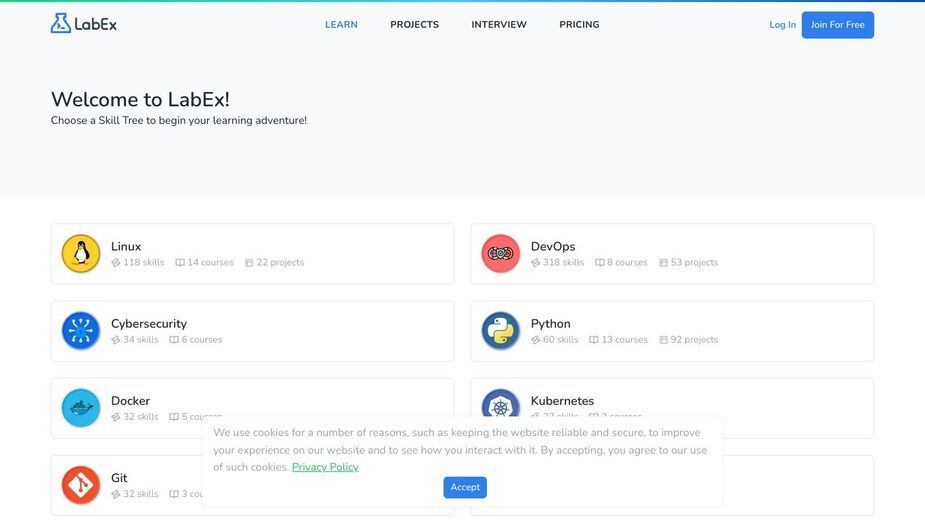Click the Git logo icon

81,485
